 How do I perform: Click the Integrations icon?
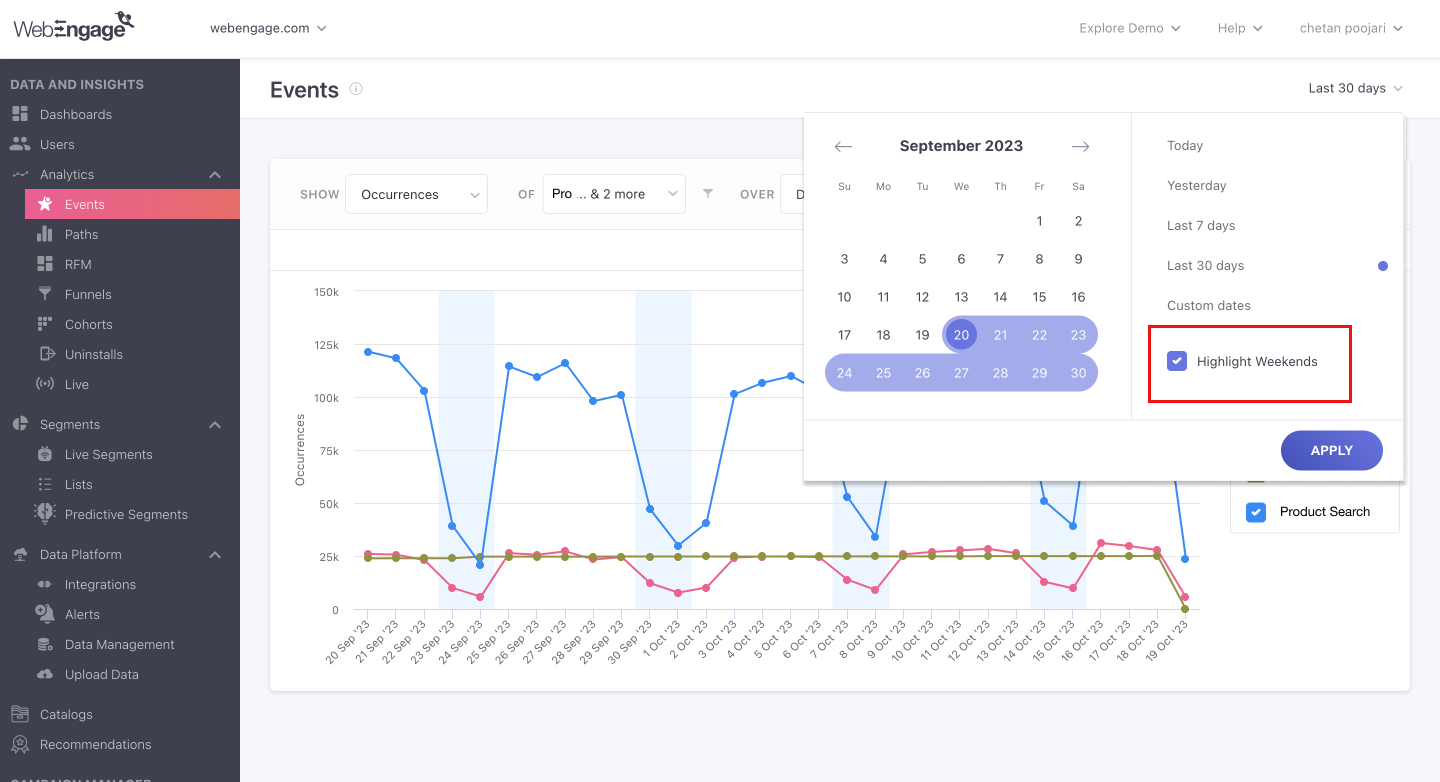45,584
